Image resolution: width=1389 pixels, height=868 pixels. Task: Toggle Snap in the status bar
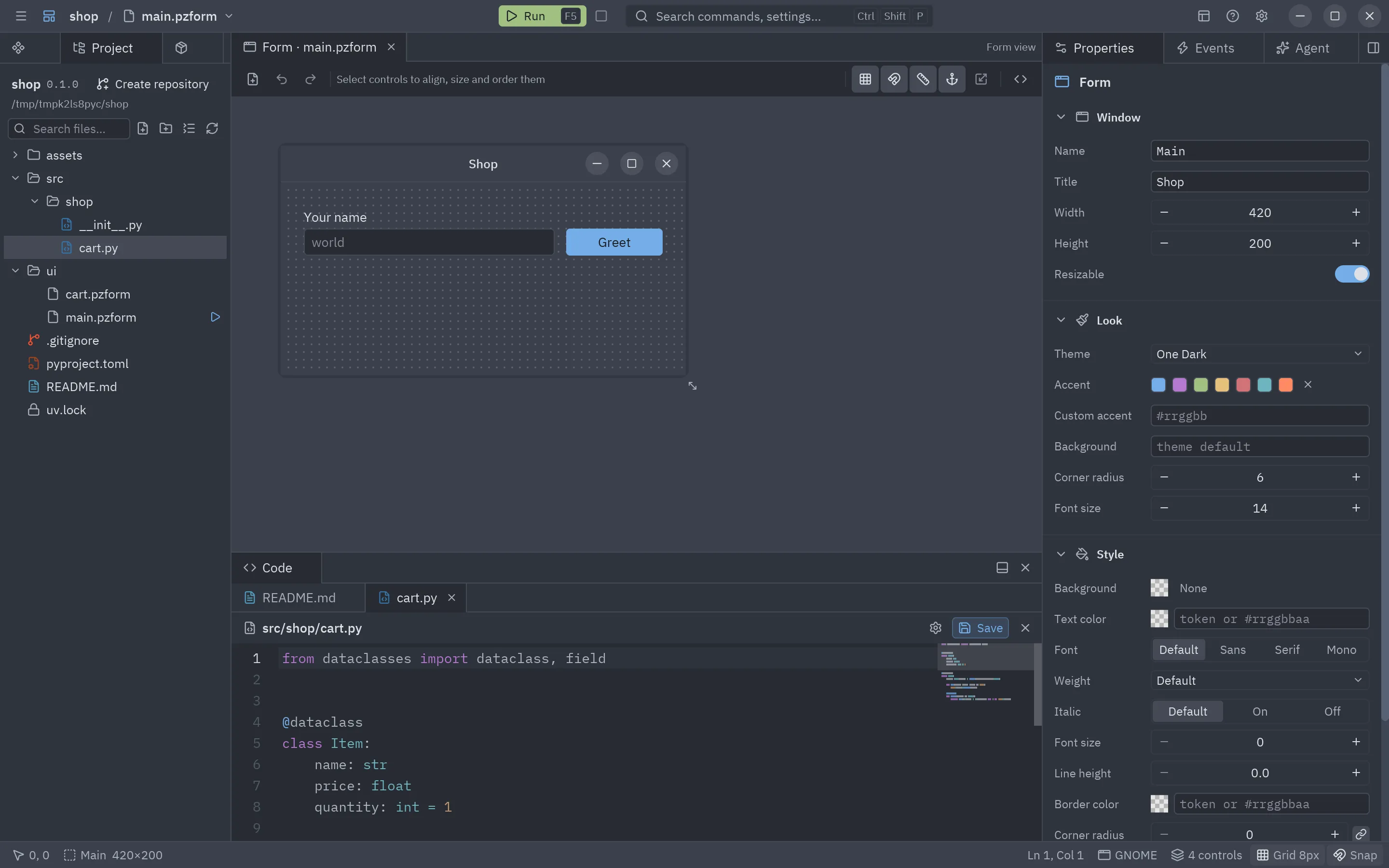point(1355,855)
